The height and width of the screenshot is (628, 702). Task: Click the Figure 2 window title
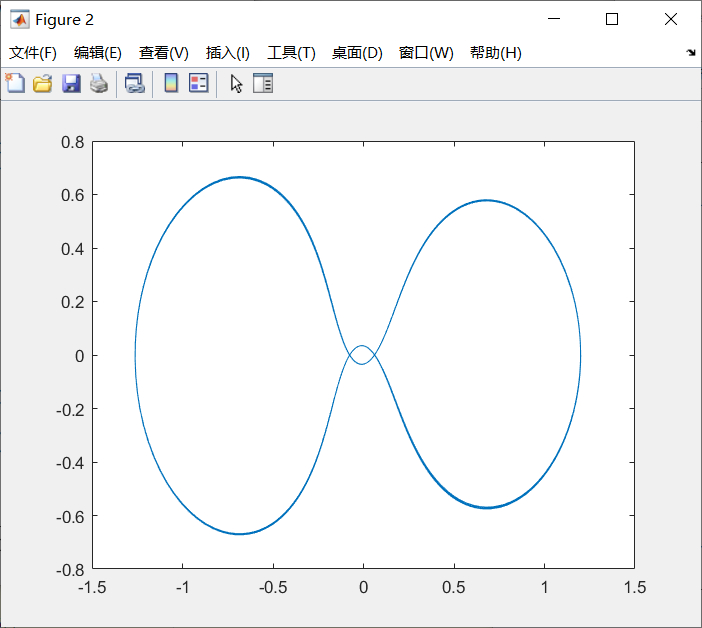point(64,20)
